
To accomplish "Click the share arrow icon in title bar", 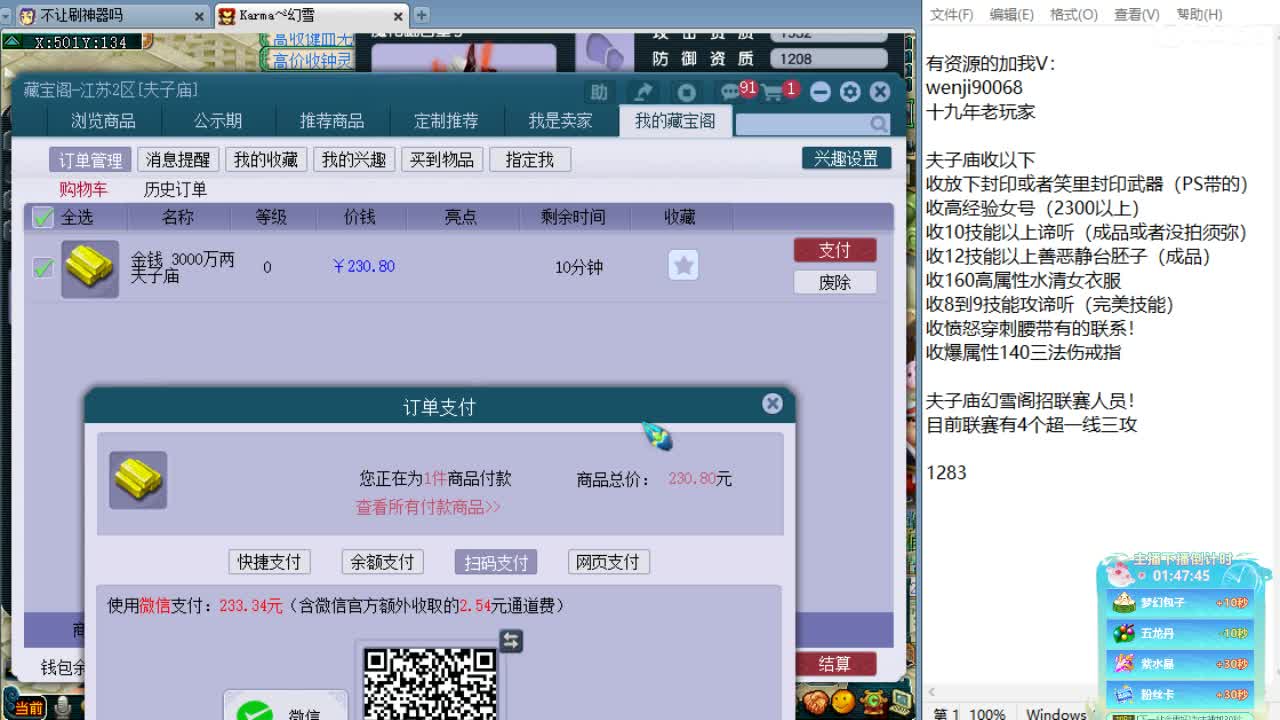I will click(643, 92).
